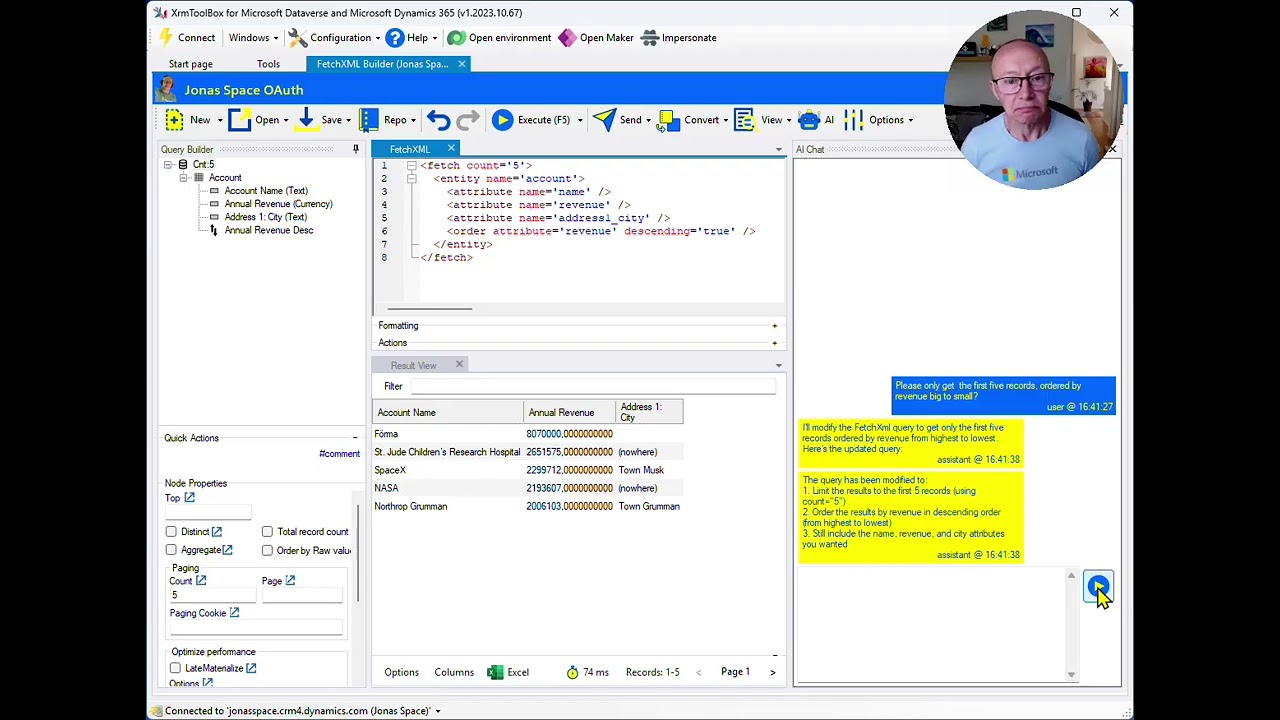
Task: Open the Windows dropdown menu
Action: coord(254,38)
